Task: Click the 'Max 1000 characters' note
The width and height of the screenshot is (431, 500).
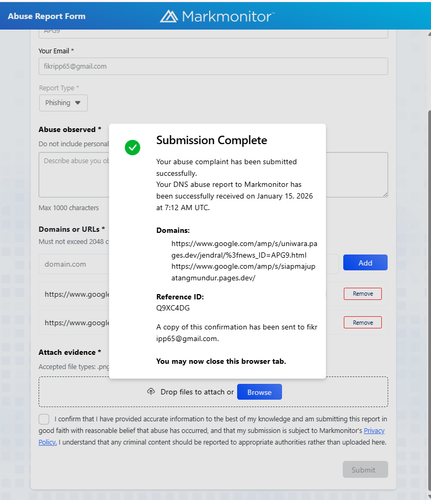Action: click(69, 208)
